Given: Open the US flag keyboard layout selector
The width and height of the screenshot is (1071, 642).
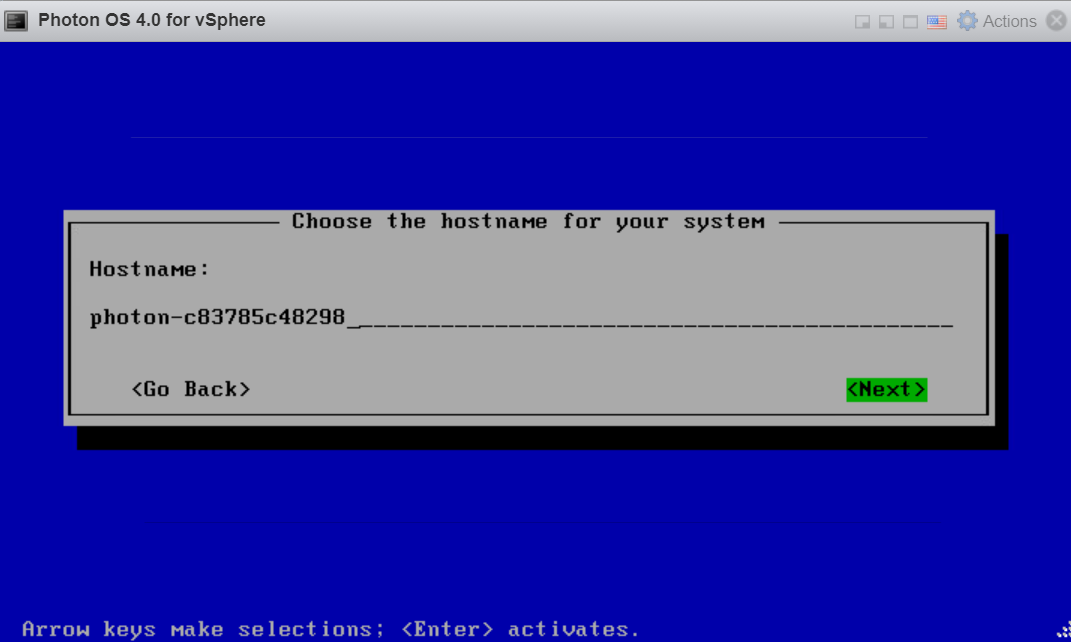Looking at the screenshot, I should click(x=937, y=22).
